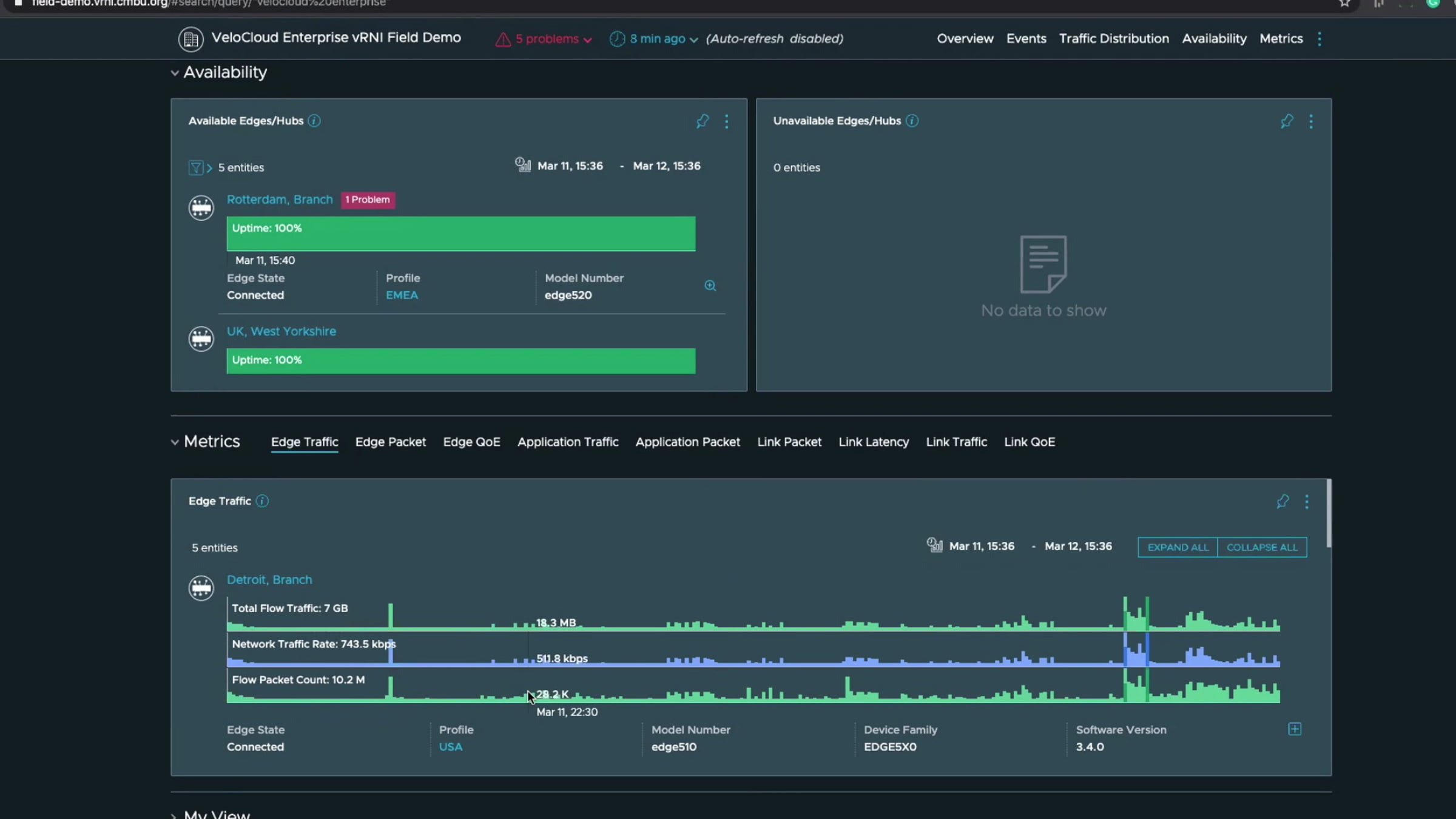Click the Rotterdam green uptime bar
The image size is (1456, 819).
[x=461, y=234]
